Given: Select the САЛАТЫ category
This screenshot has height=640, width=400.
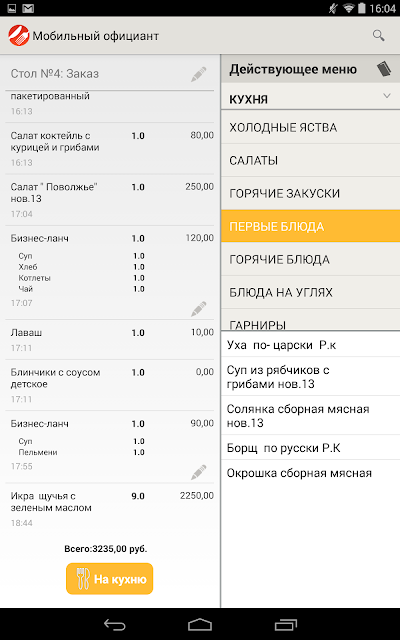Looking at the screenshot, I should pyautogui.click(x=311, y=160).
